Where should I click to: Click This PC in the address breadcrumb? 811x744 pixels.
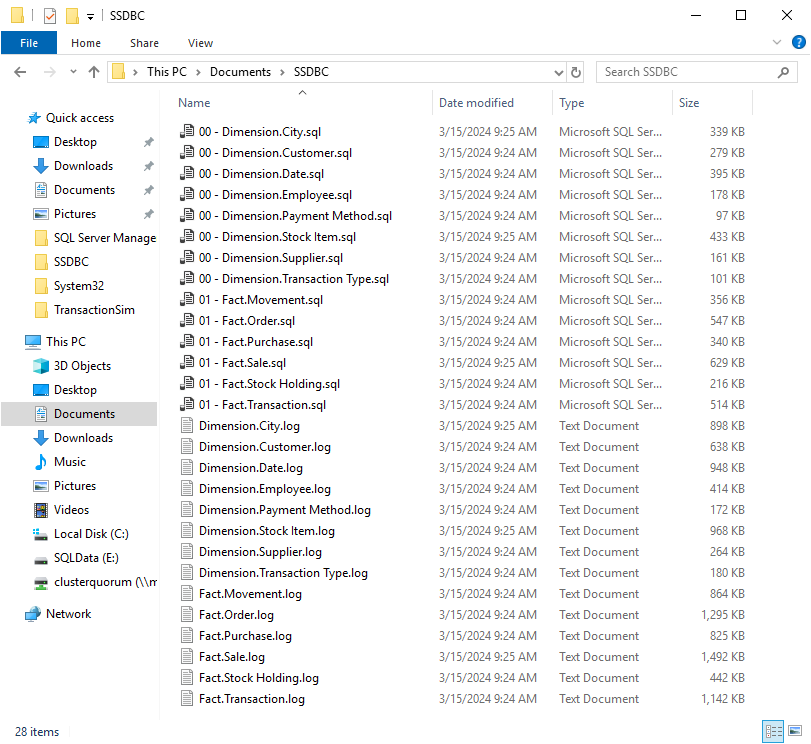tap(167, 72)
